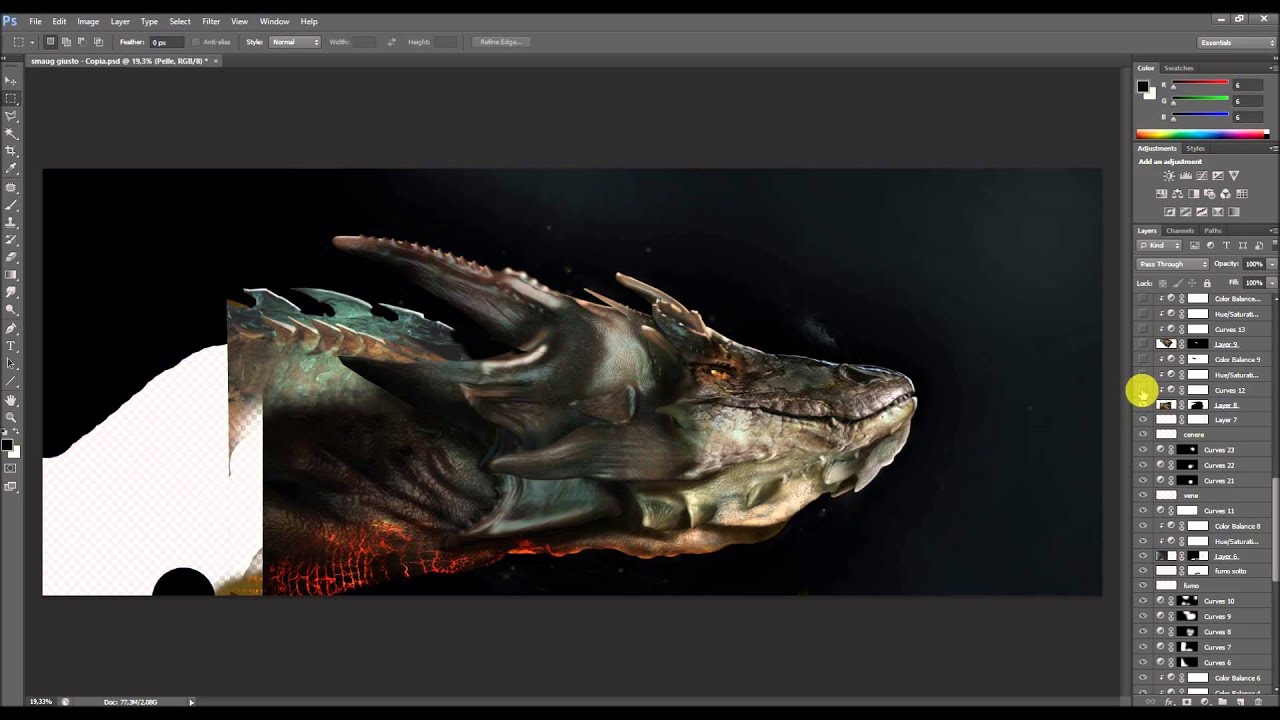The image size is (1280, 720).
Task: Select the Lasso tool
Action: click(x=11, y=116)
